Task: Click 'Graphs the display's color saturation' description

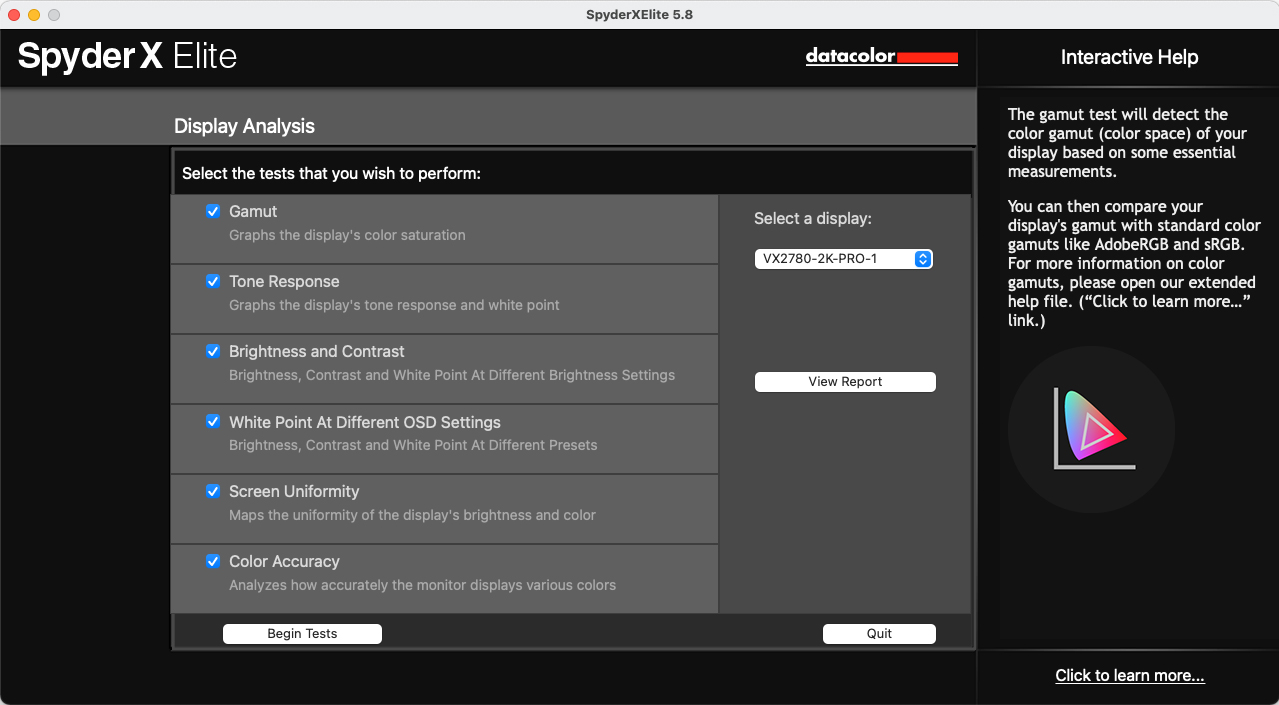Action: (x=347, y=236)
